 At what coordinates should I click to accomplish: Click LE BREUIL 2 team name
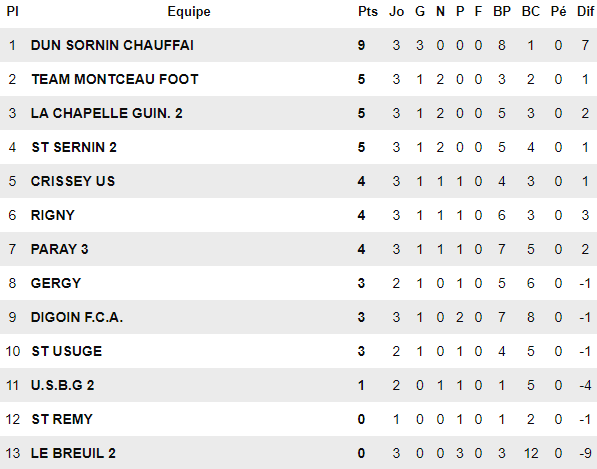tap(73, 453)
